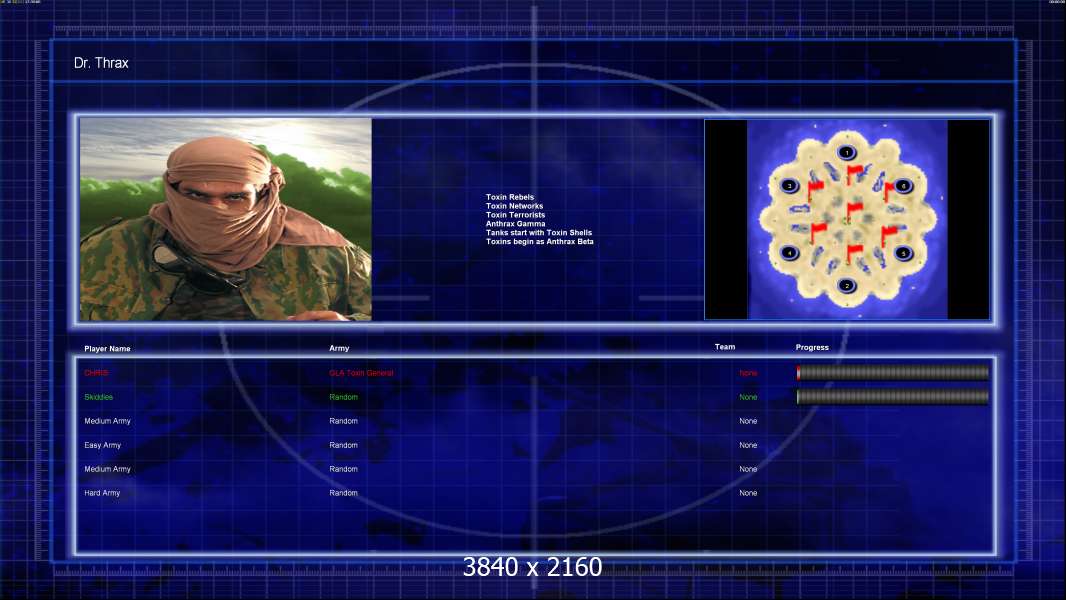Click the Dr. Thrax title text
Viewport: 1066px width, 600px height.
tap(101, 63)
